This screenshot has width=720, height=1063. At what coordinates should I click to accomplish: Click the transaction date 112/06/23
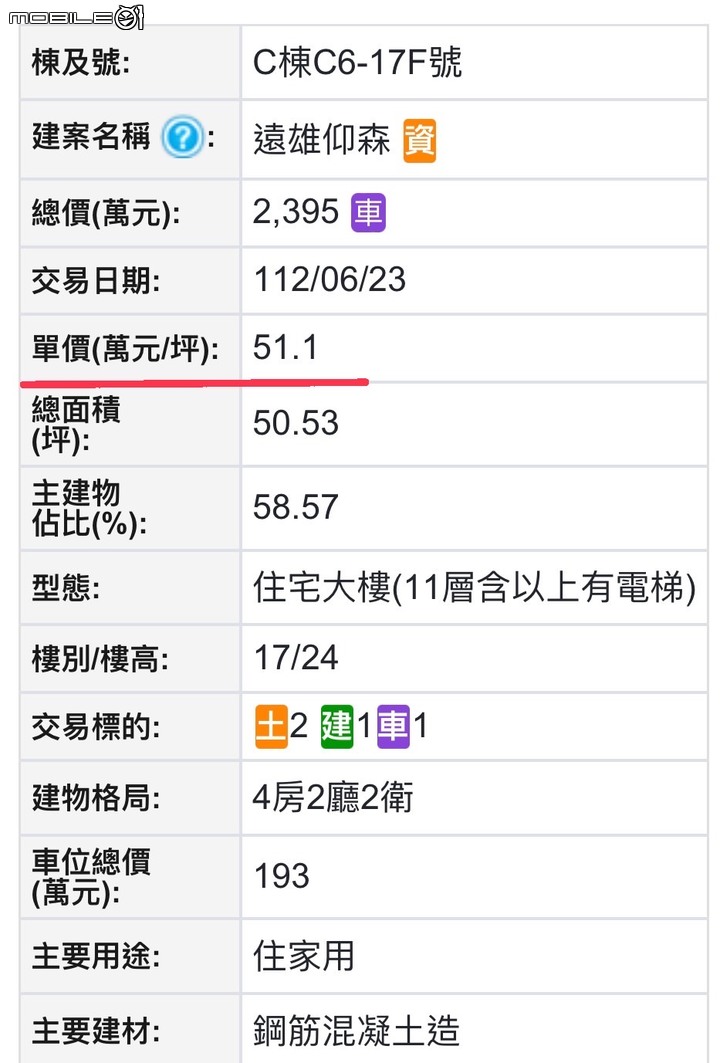point(329,279)
